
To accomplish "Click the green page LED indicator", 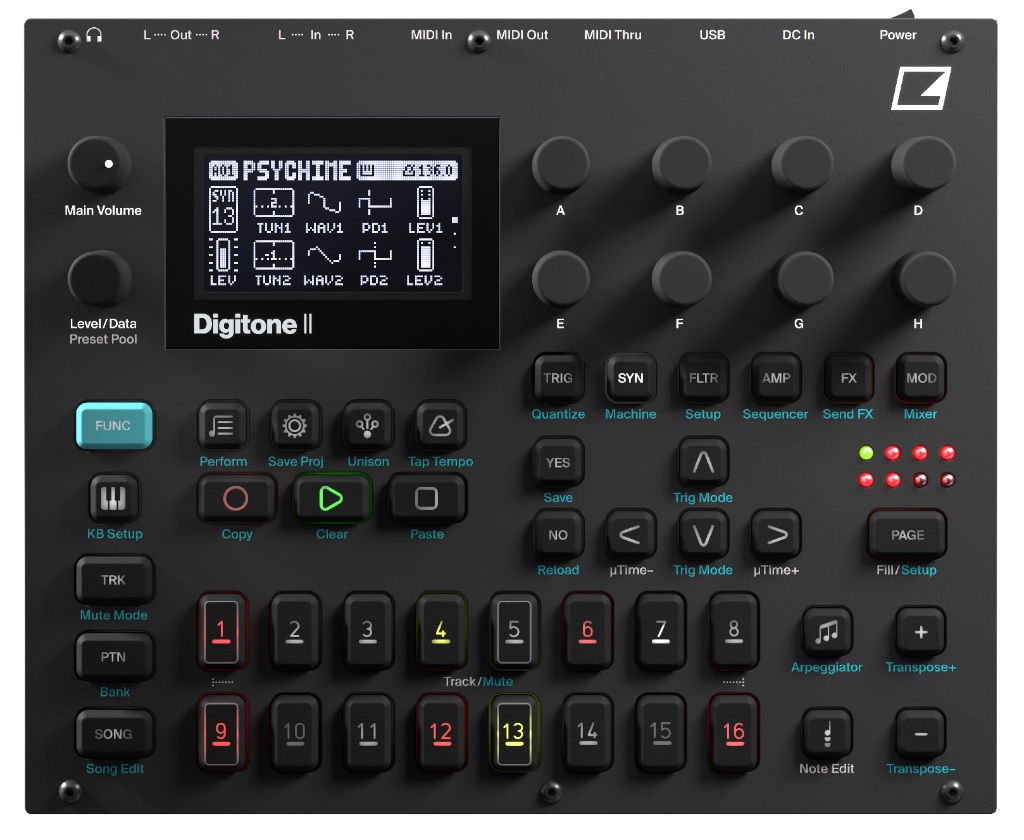I will point(866,452).
